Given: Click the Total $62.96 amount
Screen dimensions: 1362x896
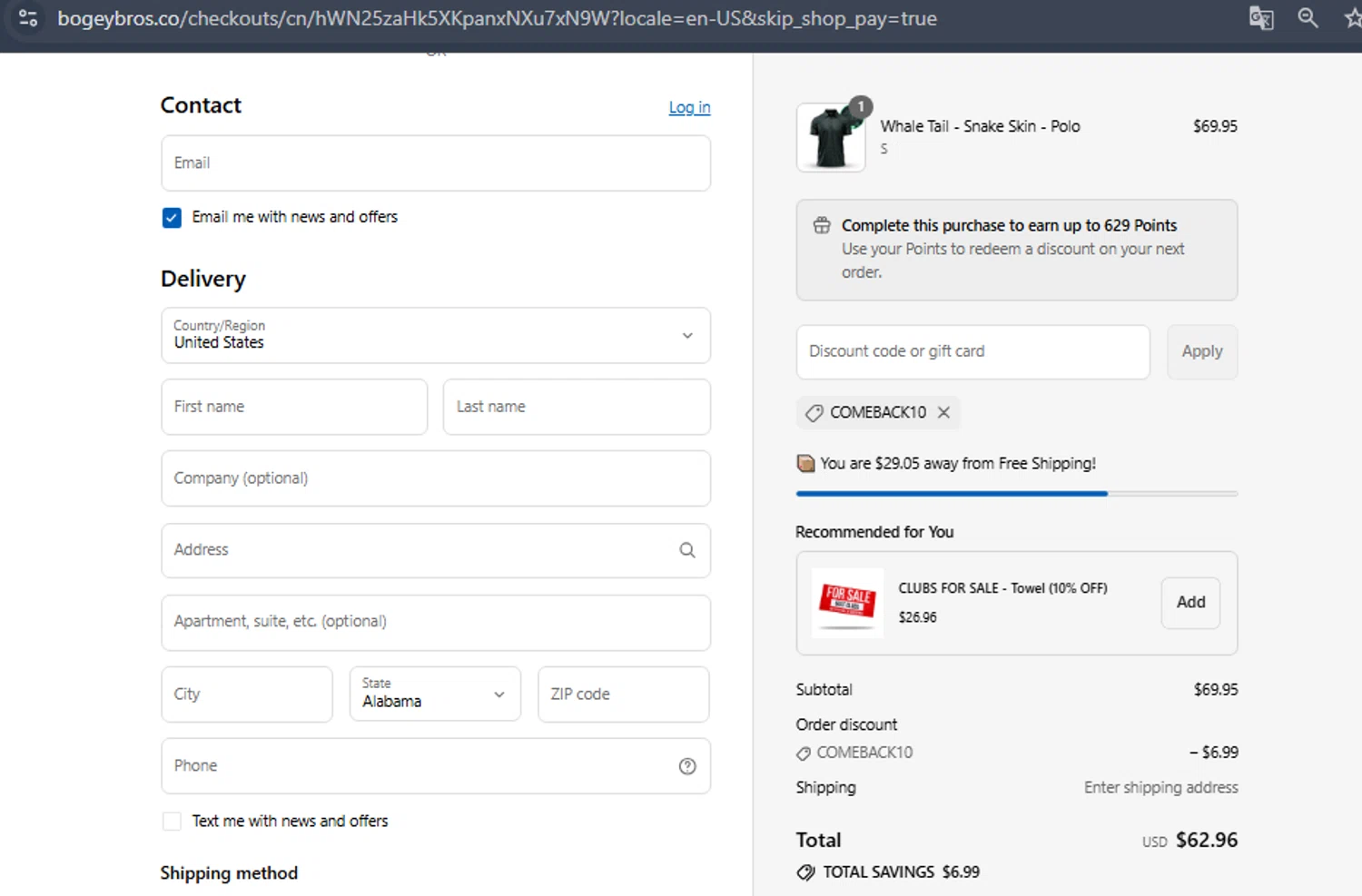Looking at the screenshot, I should [x=1207, y=841].
